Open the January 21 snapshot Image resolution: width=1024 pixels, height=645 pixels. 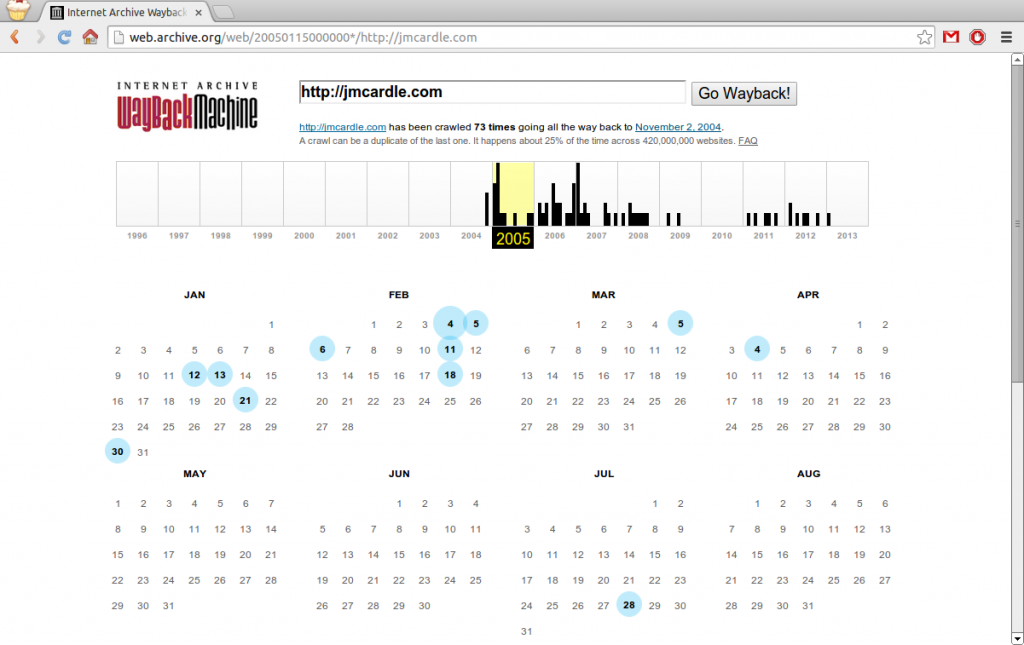[x=245, y=400]
